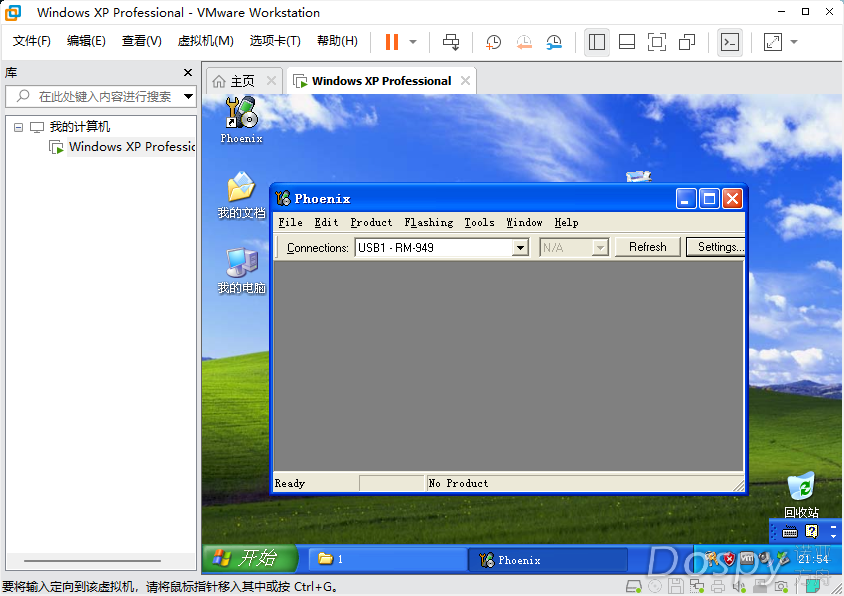Click the 开始 Start button
Image resolution: width=844 pixels, height=596 pixels.
coord(250,558)
